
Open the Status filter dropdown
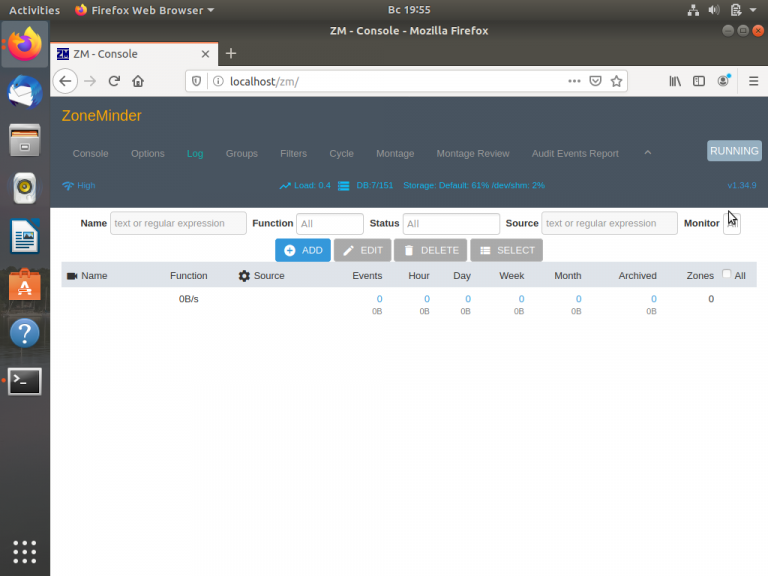click(x=451, y=224)
